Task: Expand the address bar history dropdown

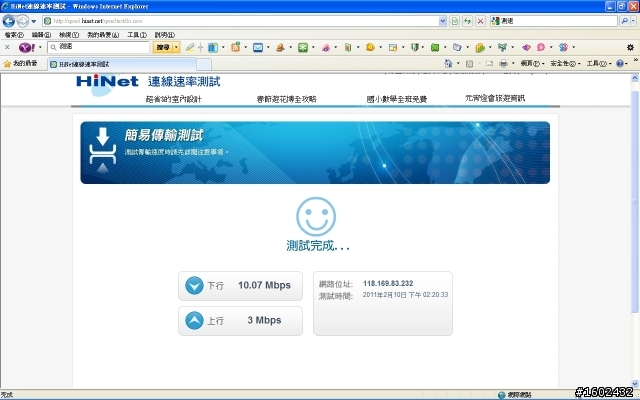Action: coord(443,21)
